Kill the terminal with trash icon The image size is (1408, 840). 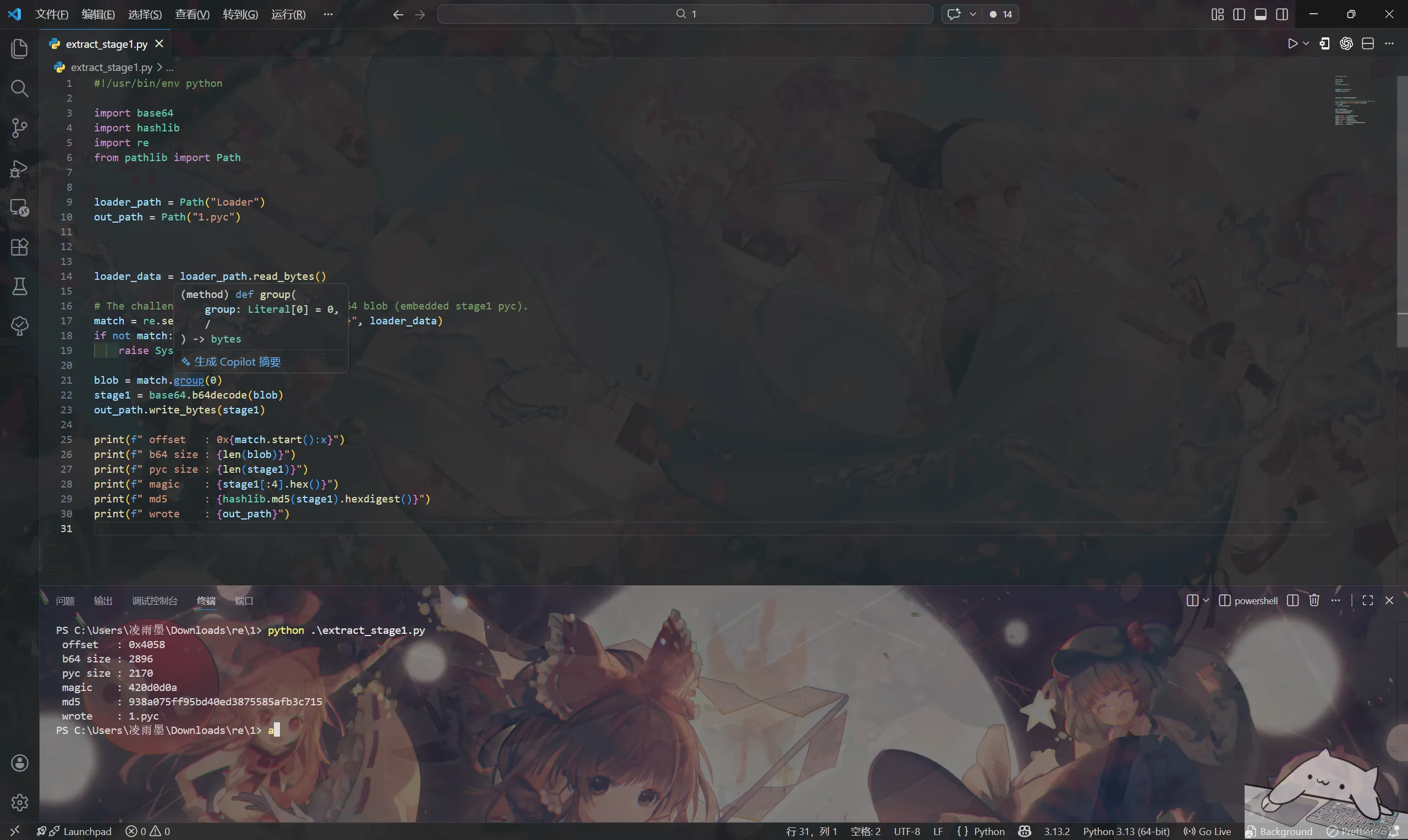tap(1314, 600)
